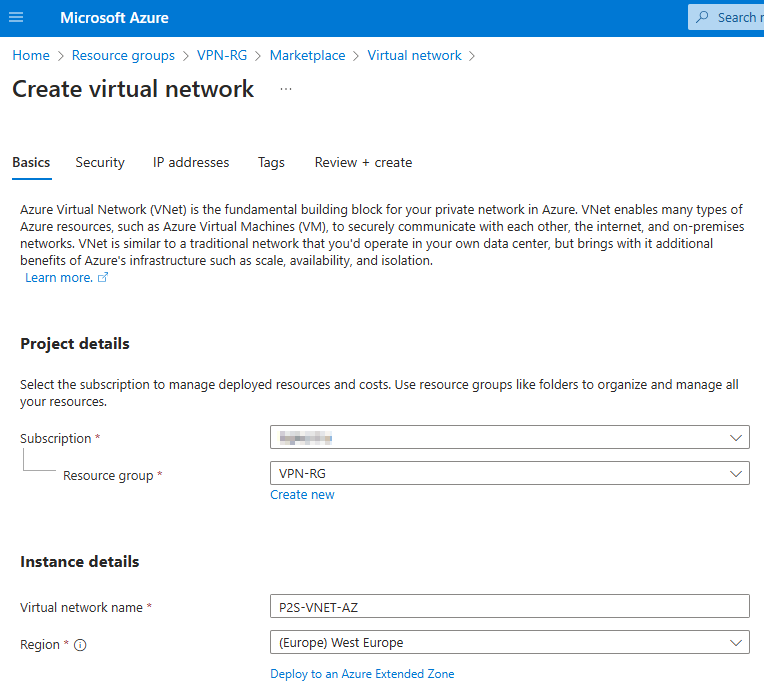The width and height of the screenshot is (764, 684).
Task: Click the Create new resource group link
Action: pyautogui.click(x=302, y=495)
